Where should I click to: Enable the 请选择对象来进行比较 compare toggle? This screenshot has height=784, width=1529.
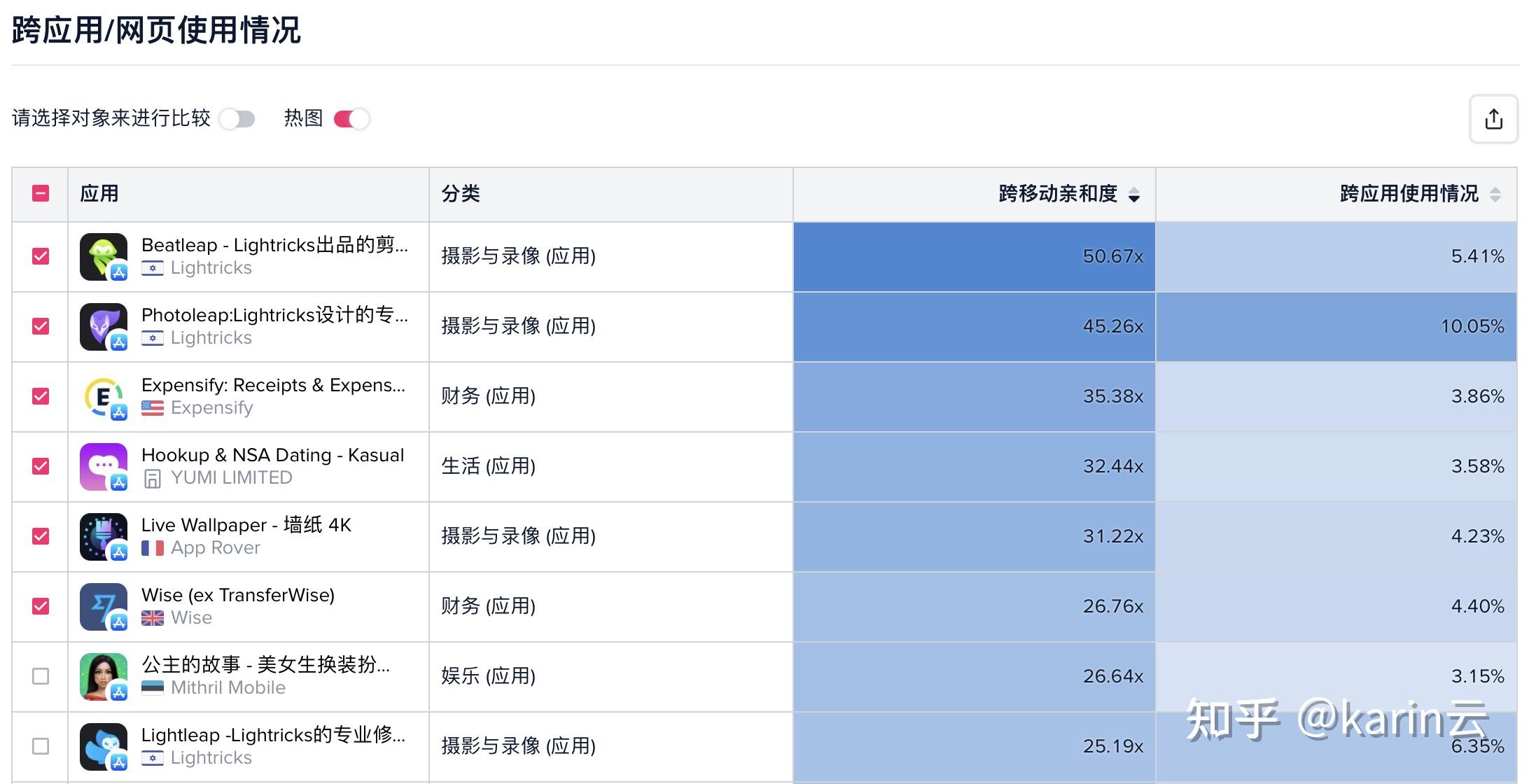click(237, 119)
